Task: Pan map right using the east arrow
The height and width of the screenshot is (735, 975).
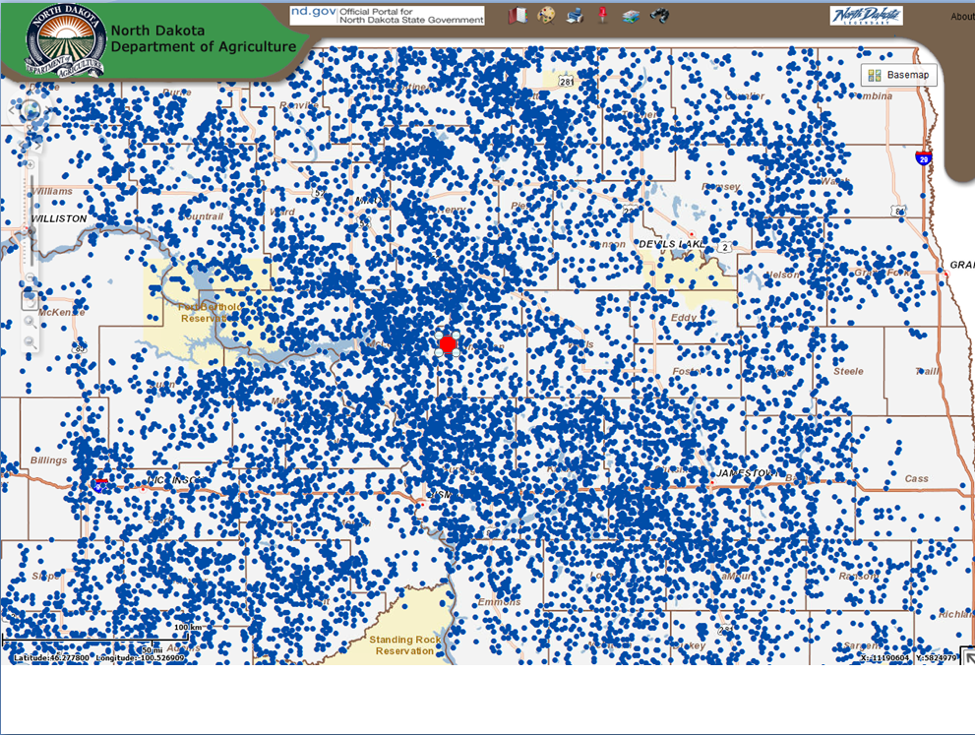Action: pyautogui.click(x=47, y=111)
